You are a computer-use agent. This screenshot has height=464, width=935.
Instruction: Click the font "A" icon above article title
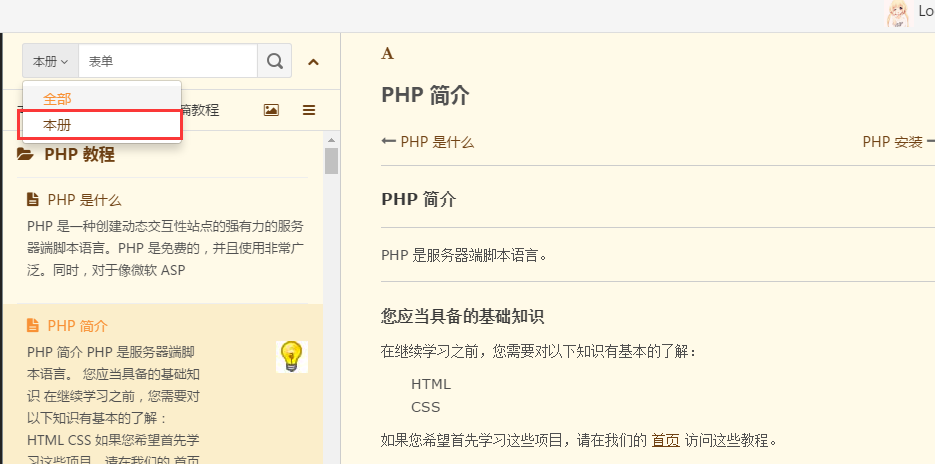(387, 54)
